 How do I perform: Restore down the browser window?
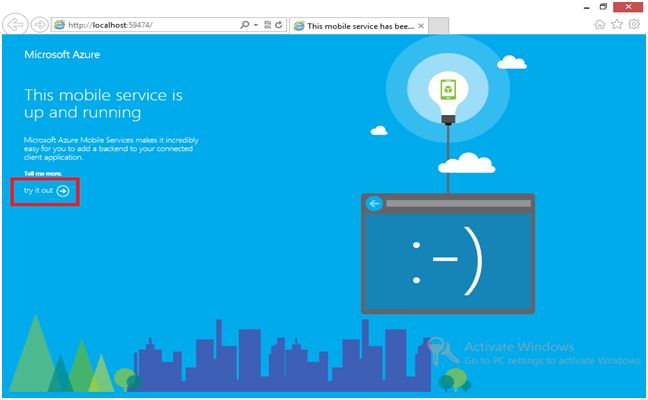(x=603, y=6)
